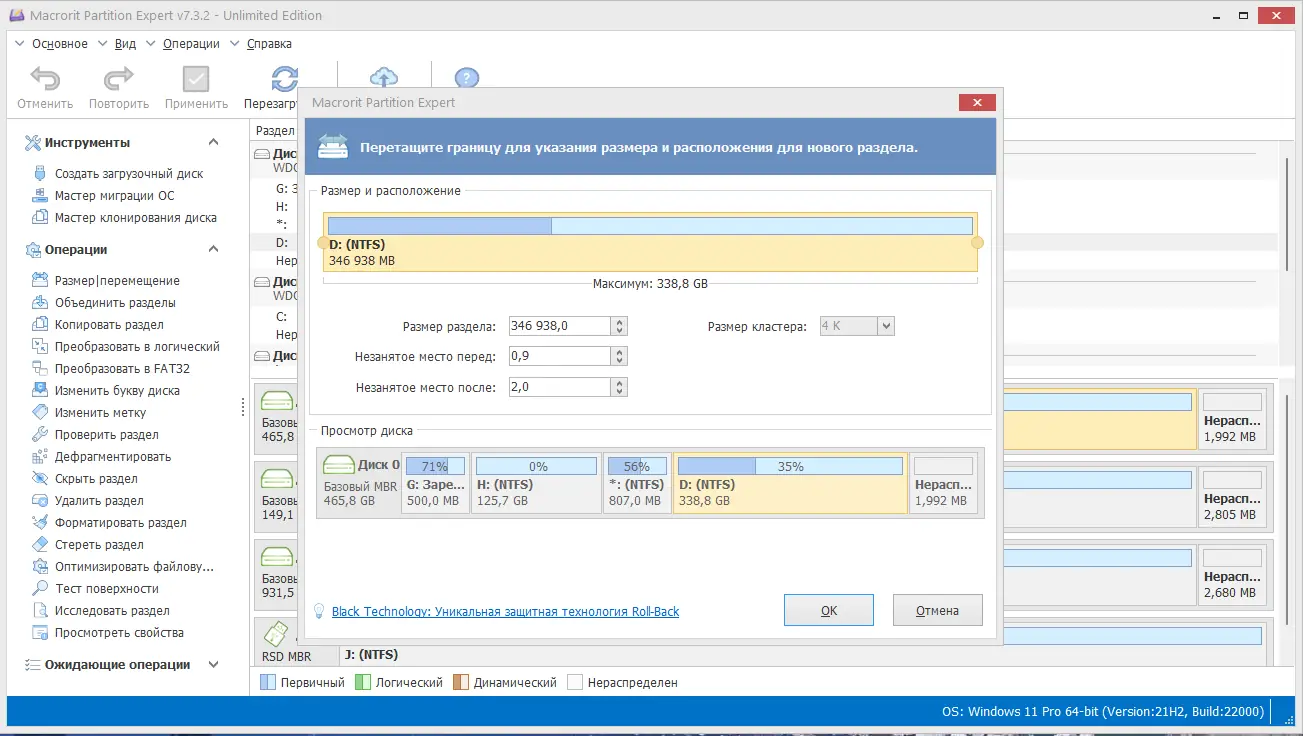The width and height of the screenshot is (1303, 736).
Task: Click the Динамический legend color swatch
Action: [x=460, y=683]
